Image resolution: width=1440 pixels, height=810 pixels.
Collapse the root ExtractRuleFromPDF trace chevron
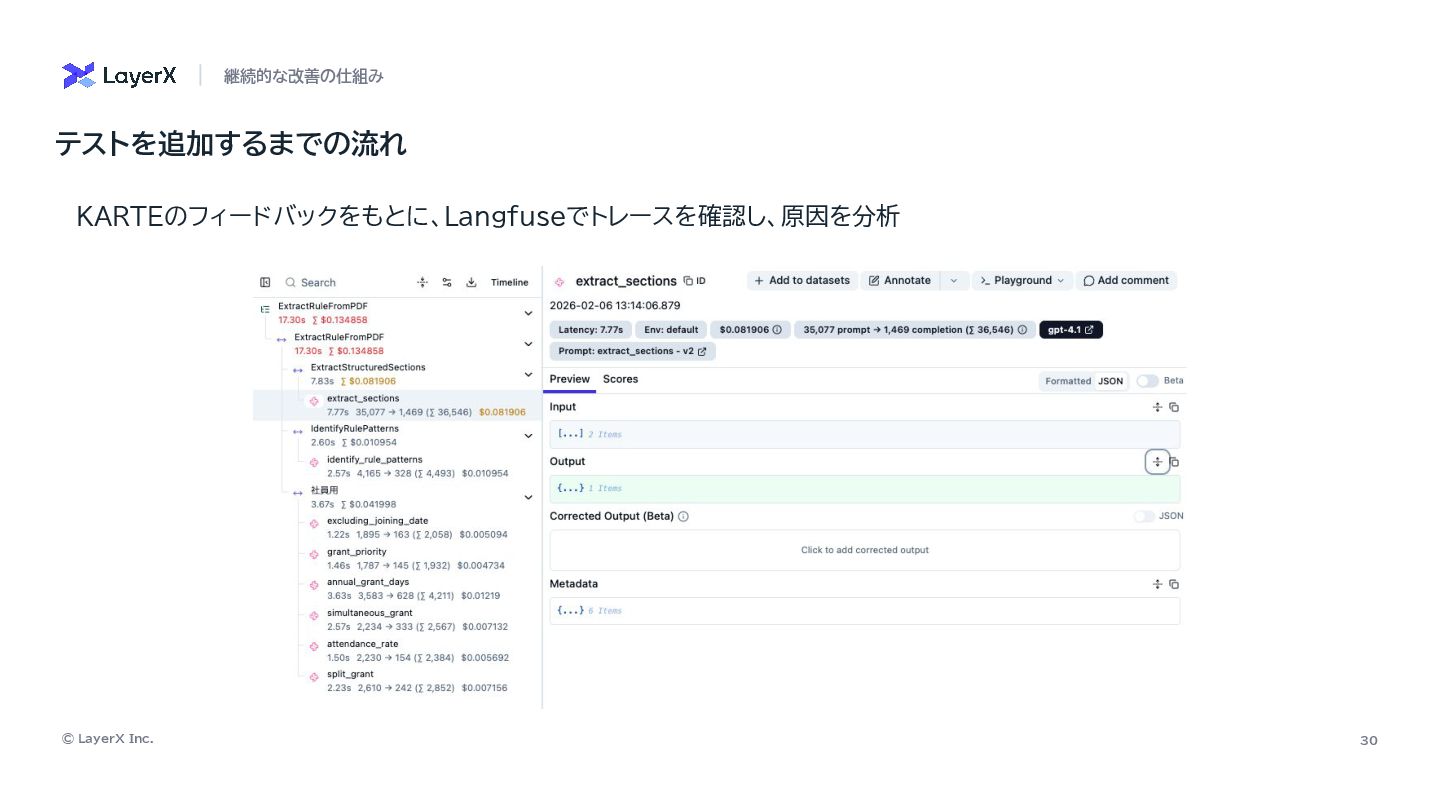528,313
